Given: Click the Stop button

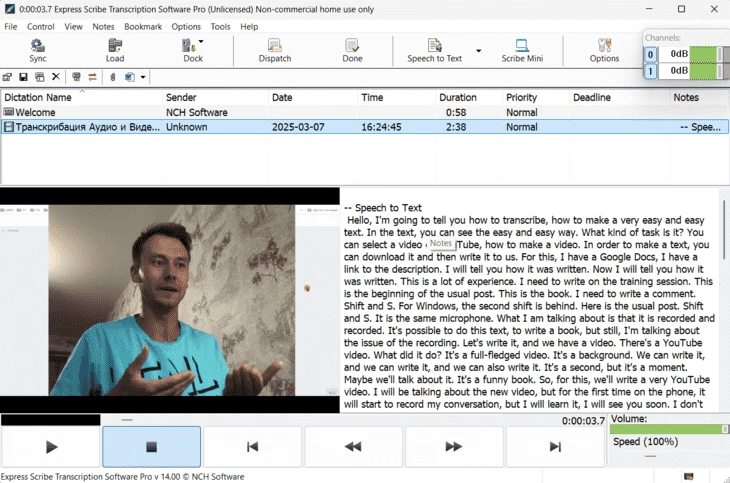Looking at the screenshot, I should pyautogui.click(x=151, y=447).
